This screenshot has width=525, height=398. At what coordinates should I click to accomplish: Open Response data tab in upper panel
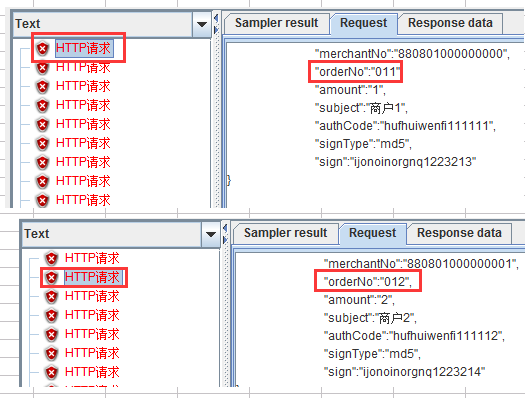[x=450, y=23]
